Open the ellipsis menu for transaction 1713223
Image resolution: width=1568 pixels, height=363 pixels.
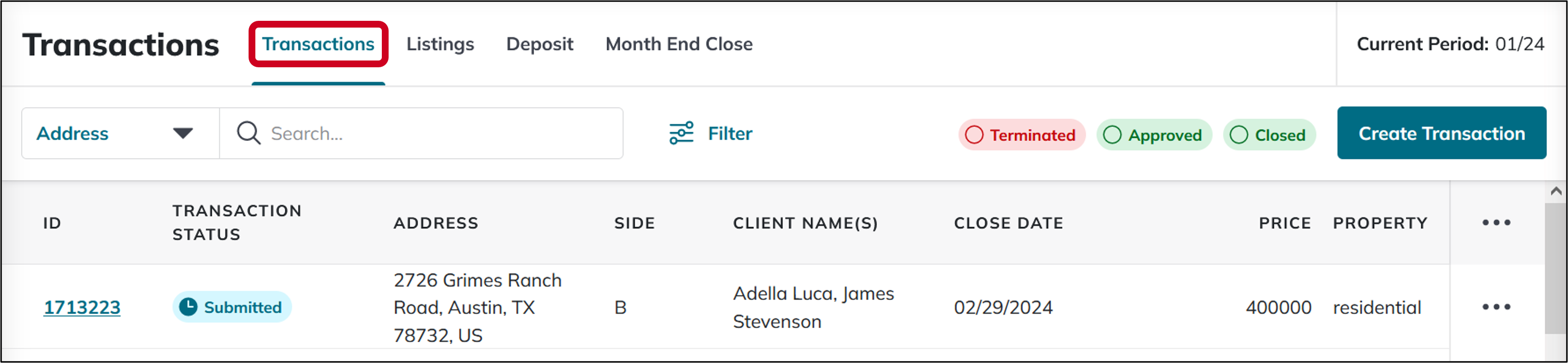tap(1497, 307)
